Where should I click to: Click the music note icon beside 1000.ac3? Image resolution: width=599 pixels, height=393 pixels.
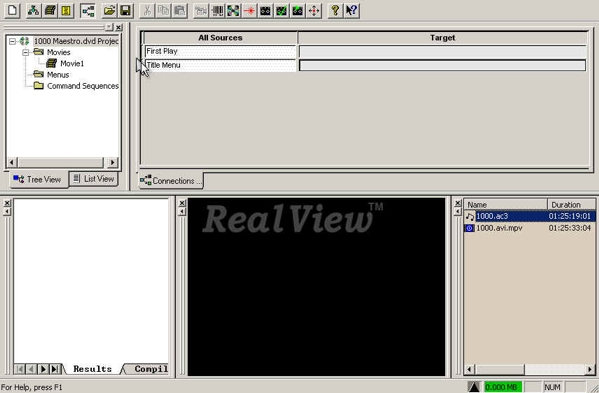pos(469,217)
